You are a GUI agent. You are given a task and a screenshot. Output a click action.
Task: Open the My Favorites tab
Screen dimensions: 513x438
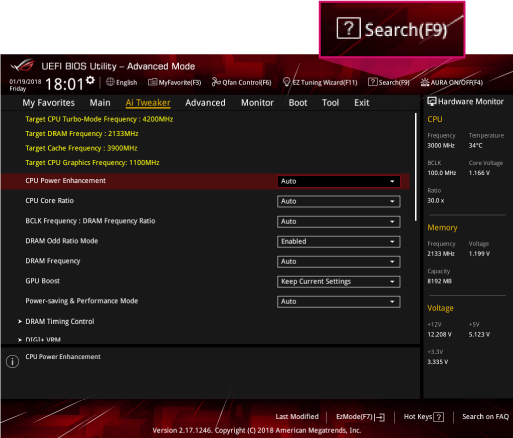tap(49, 103)
